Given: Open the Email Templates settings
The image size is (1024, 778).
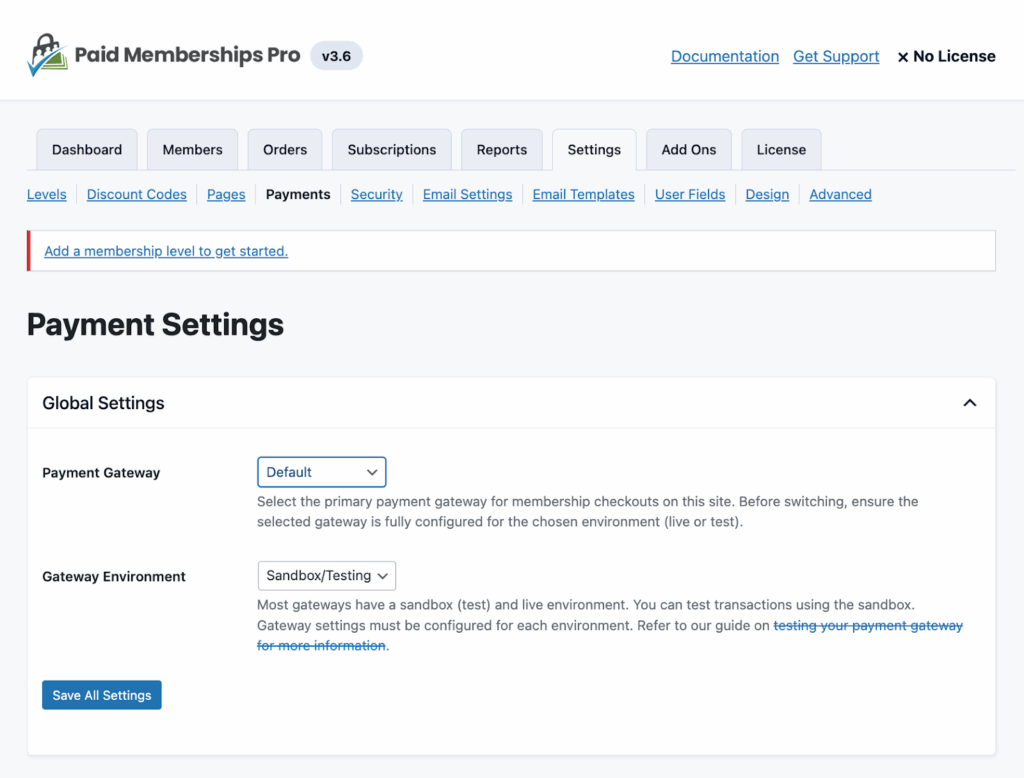Looking at the screenshot, I should 583,194.
